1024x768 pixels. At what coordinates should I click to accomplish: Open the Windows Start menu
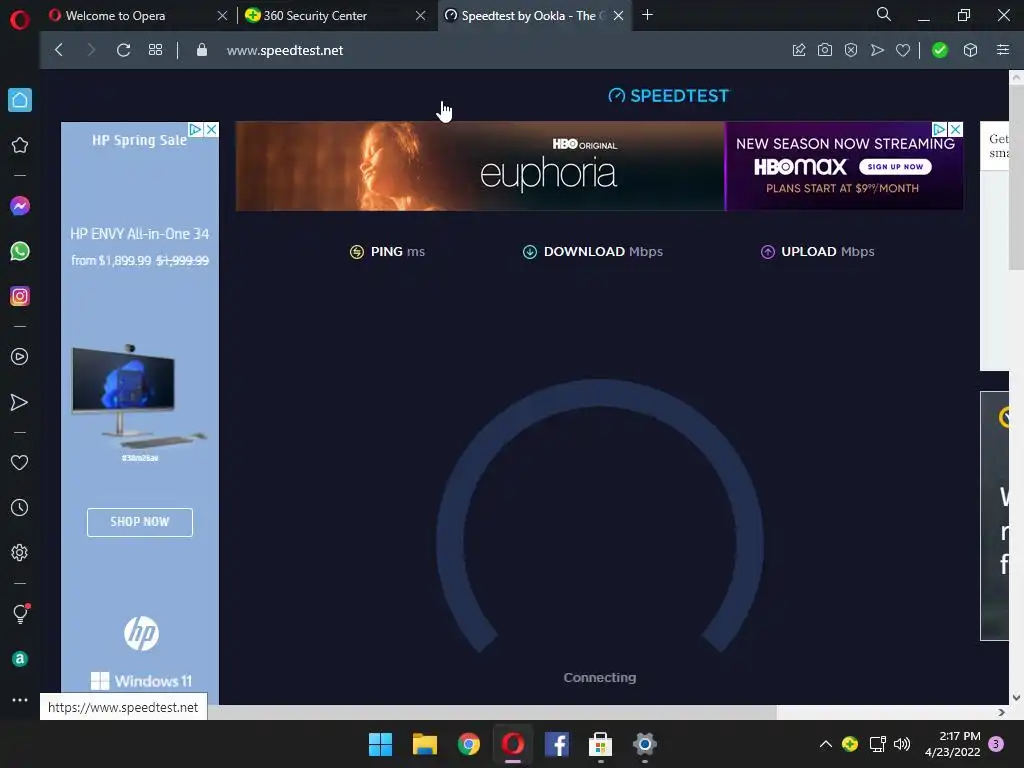(380, 744)
